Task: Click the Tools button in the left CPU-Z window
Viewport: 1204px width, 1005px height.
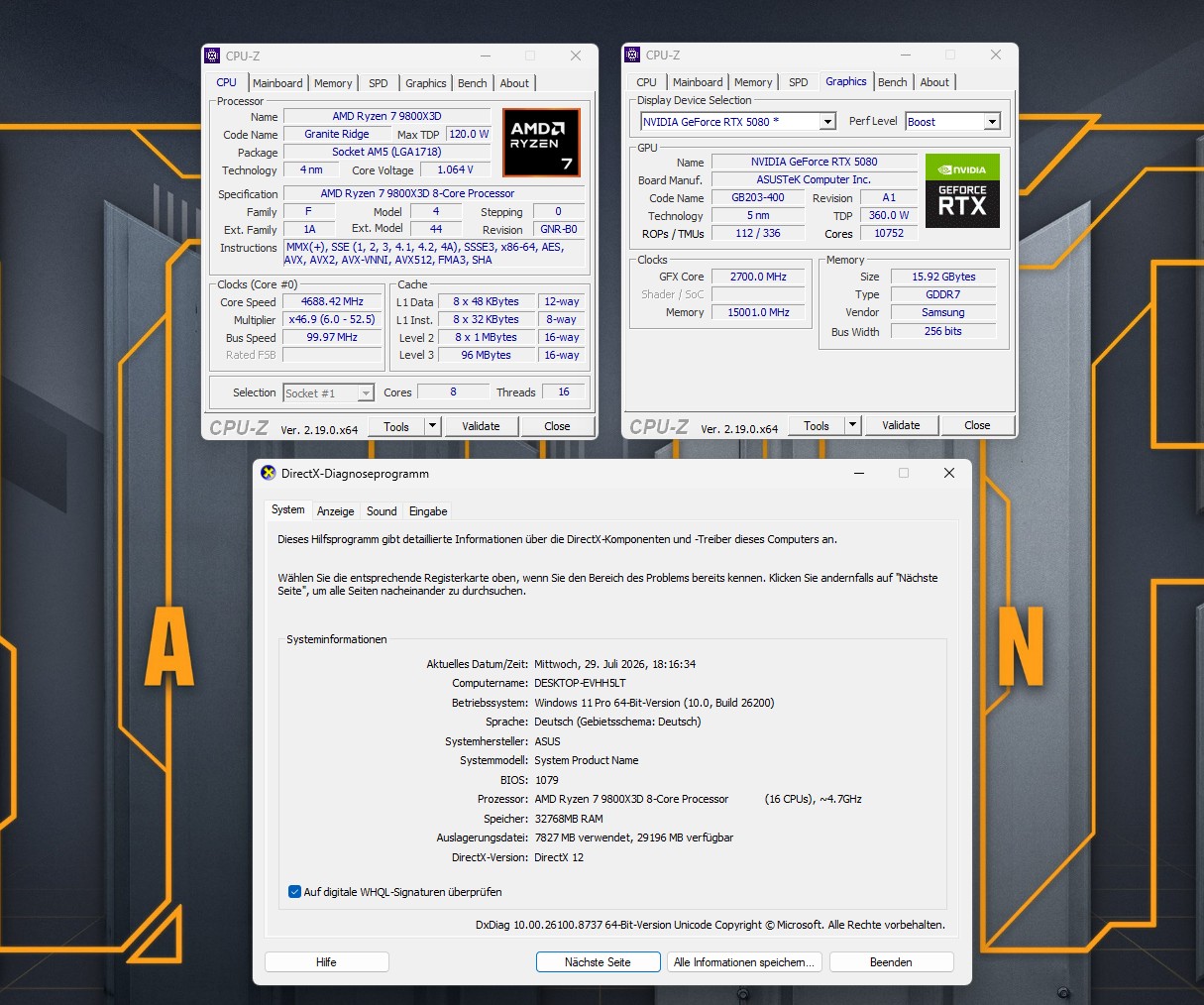Action: [x=396, y=426]
